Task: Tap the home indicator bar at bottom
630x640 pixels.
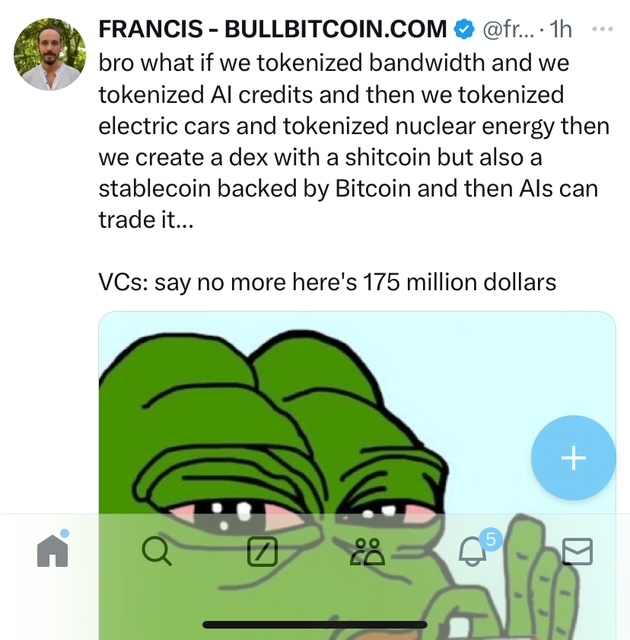Action: click(x=315, y=624)
